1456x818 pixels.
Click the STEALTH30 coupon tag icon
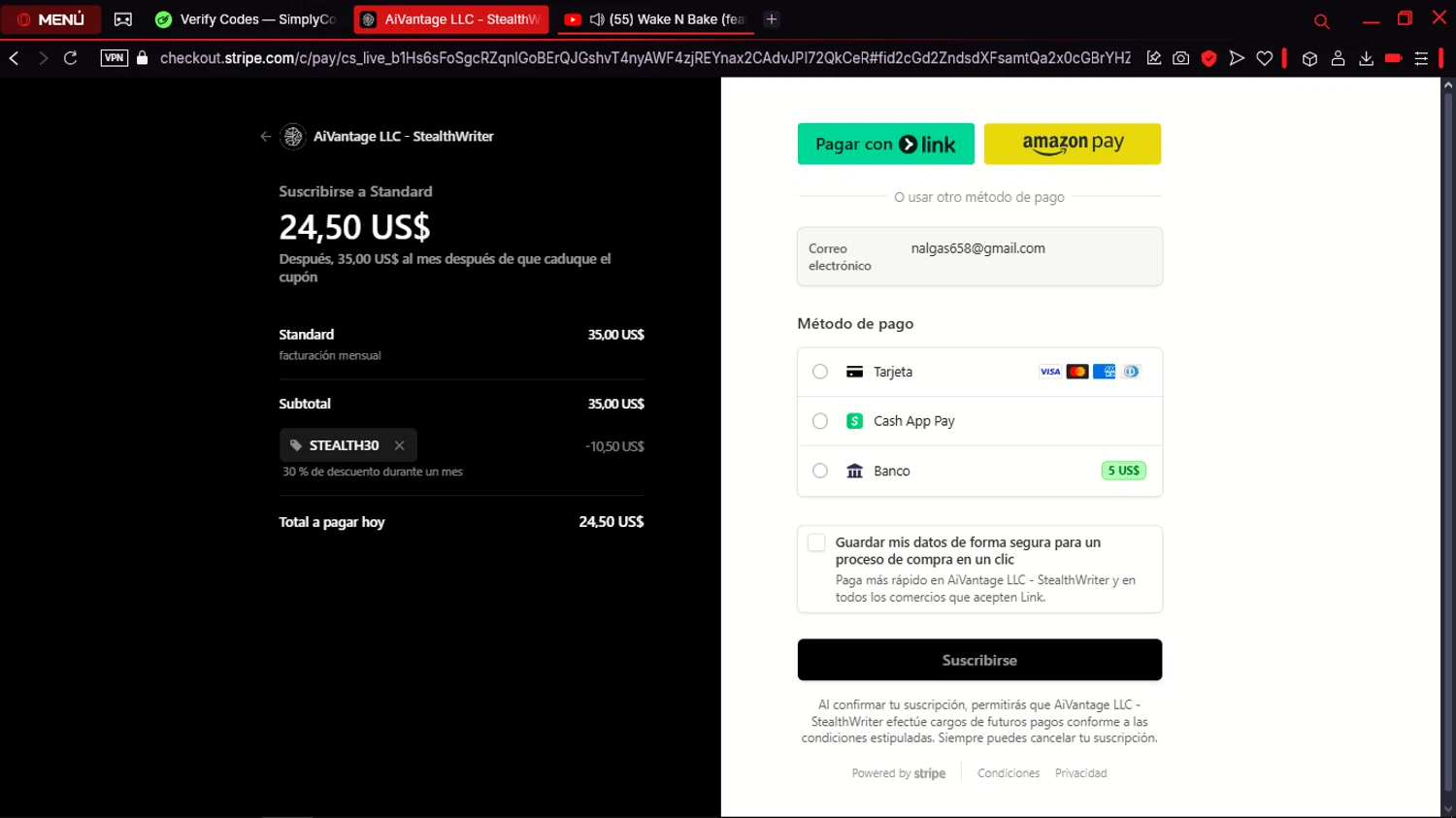pos(296,445)
